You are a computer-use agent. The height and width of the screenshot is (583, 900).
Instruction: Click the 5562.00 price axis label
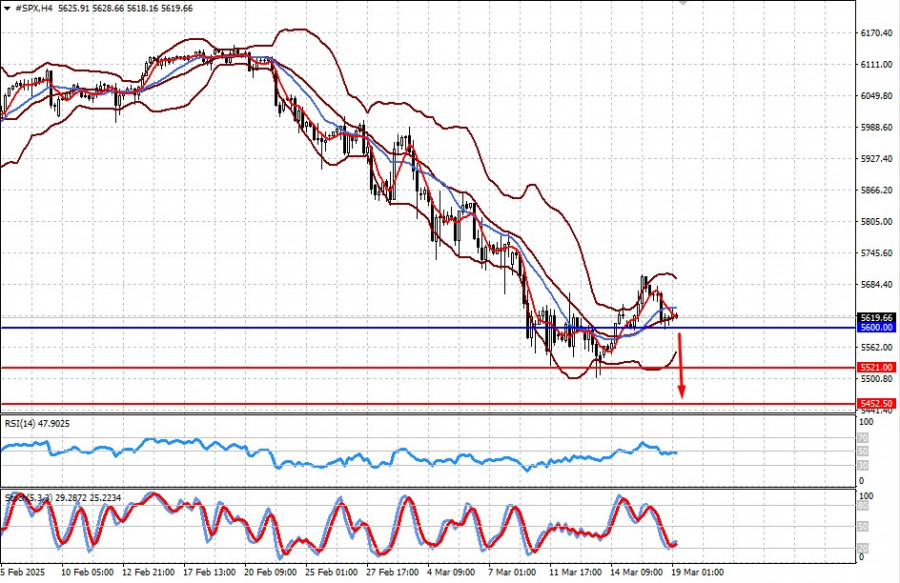pos(876,348)
